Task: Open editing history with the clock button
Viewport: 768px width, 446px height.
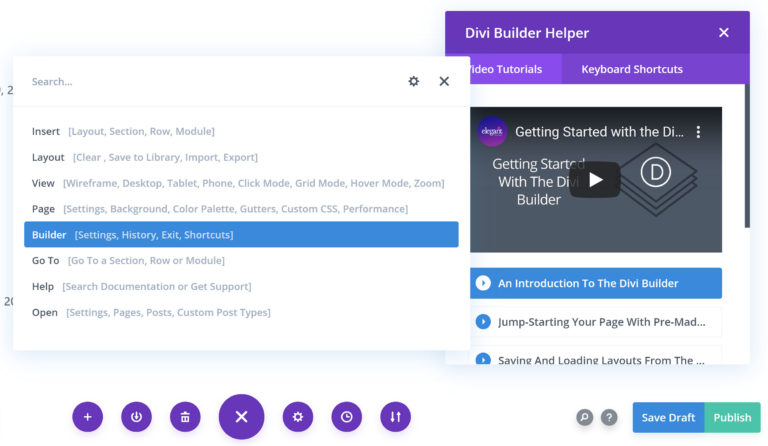Action: pos(347,417)
